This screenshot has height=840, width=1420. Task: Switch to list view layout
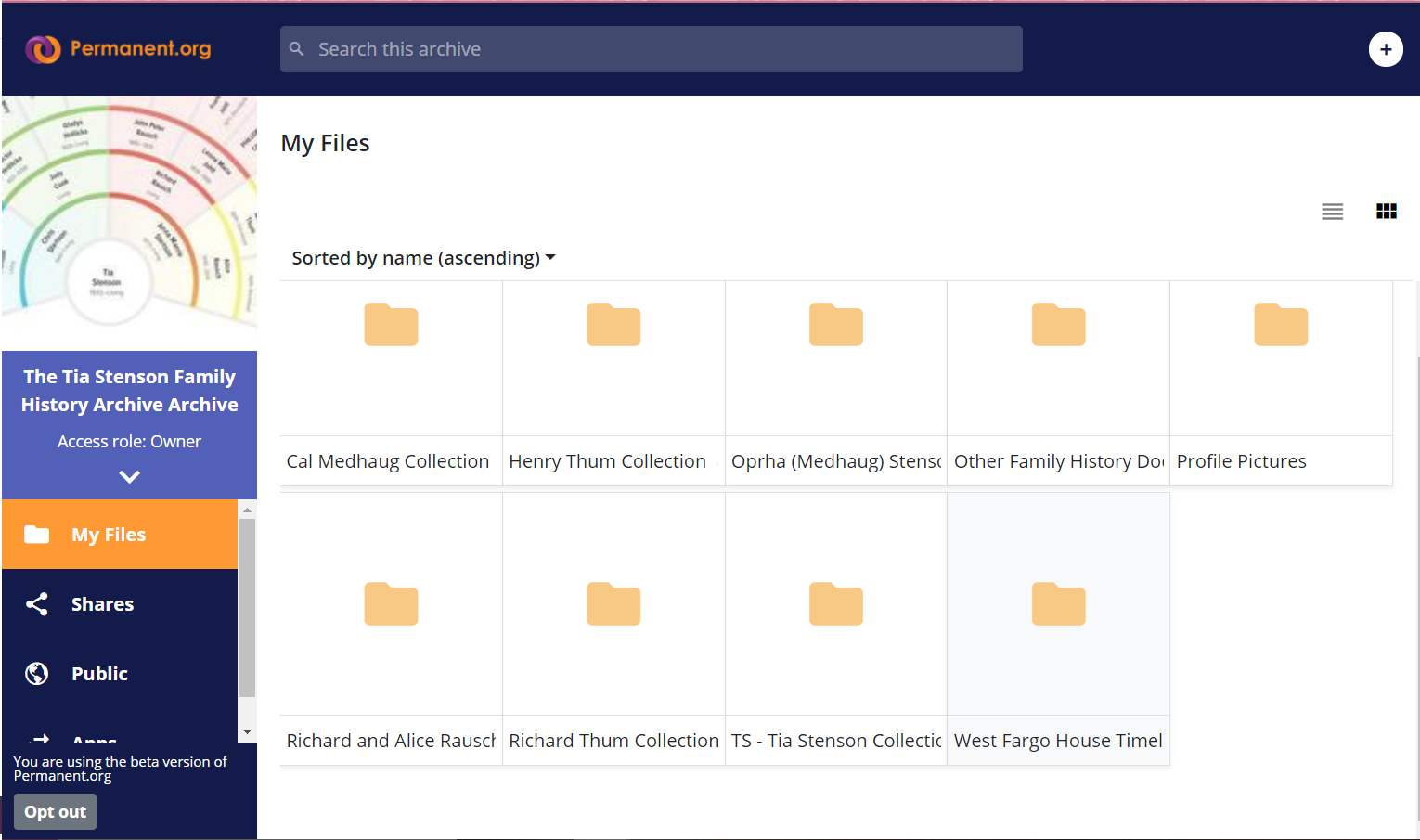pos(1332,212)
